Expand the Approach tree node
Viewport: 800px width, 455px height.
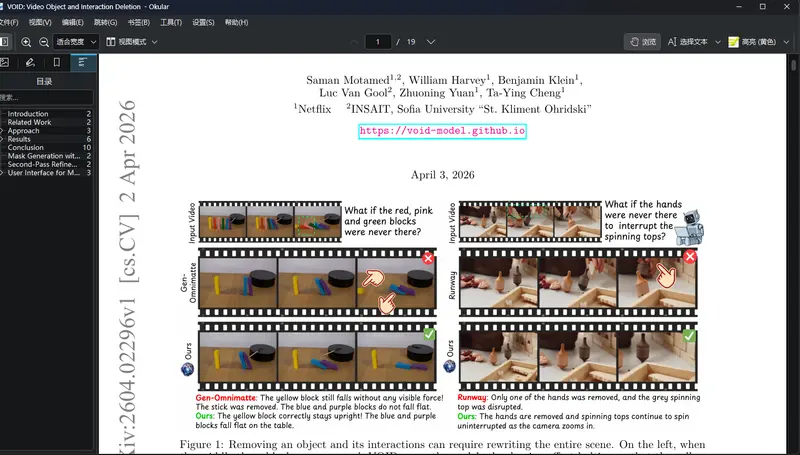click(2, 131)
